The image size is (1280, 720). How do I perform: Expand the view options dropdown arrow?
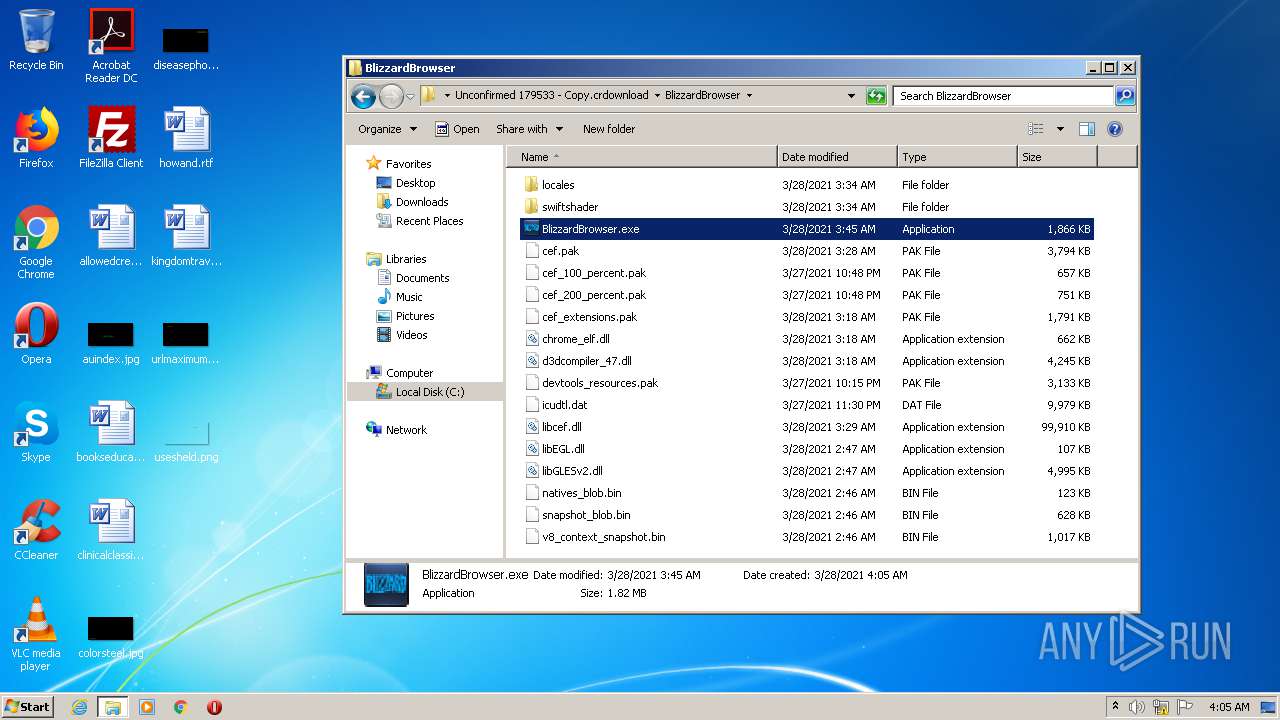pyautogui.click(x=1060, y=129)
